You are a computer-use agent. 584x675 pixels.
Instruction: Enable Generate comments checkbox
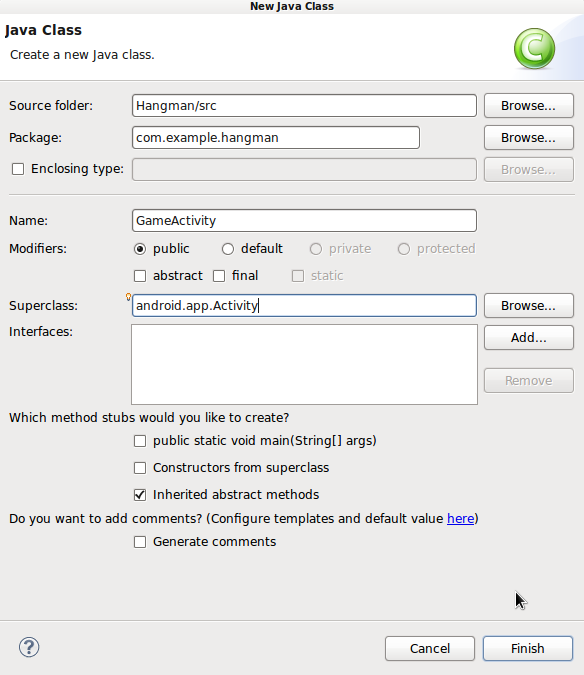pos(140,542)
